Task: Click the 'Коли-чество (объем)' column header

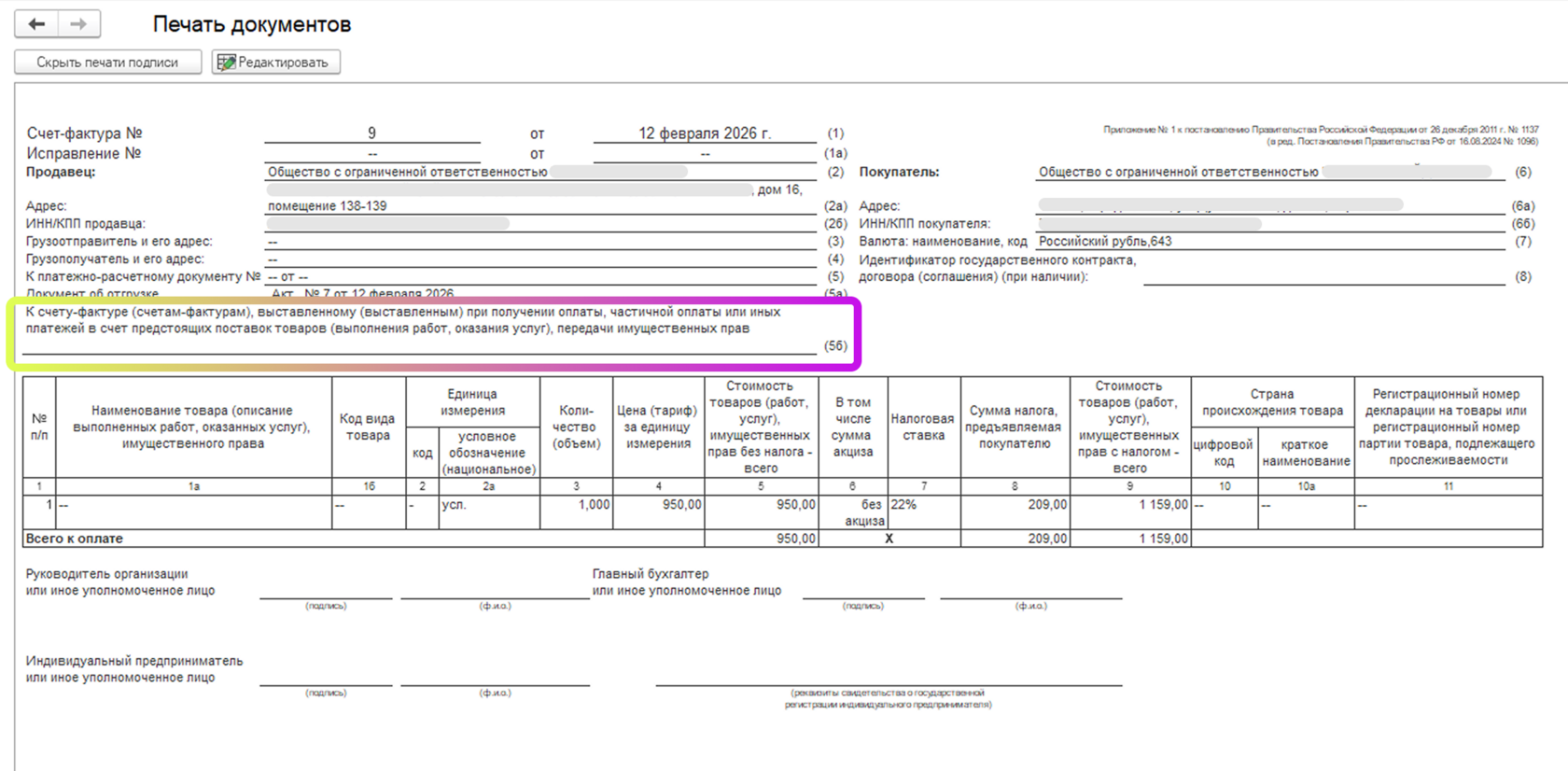Action: [576, 428]
